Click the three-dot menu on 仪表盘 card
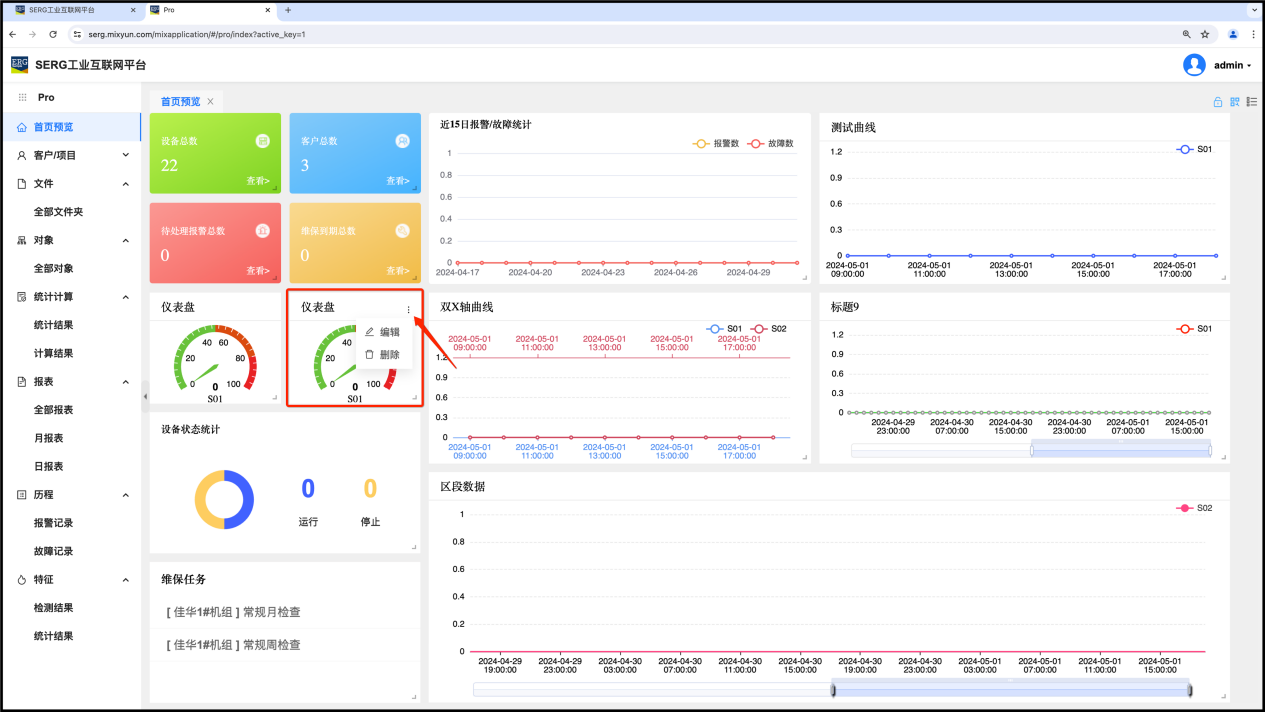Viewport: 1265px width, 712px height. click(x=408, y=310)
